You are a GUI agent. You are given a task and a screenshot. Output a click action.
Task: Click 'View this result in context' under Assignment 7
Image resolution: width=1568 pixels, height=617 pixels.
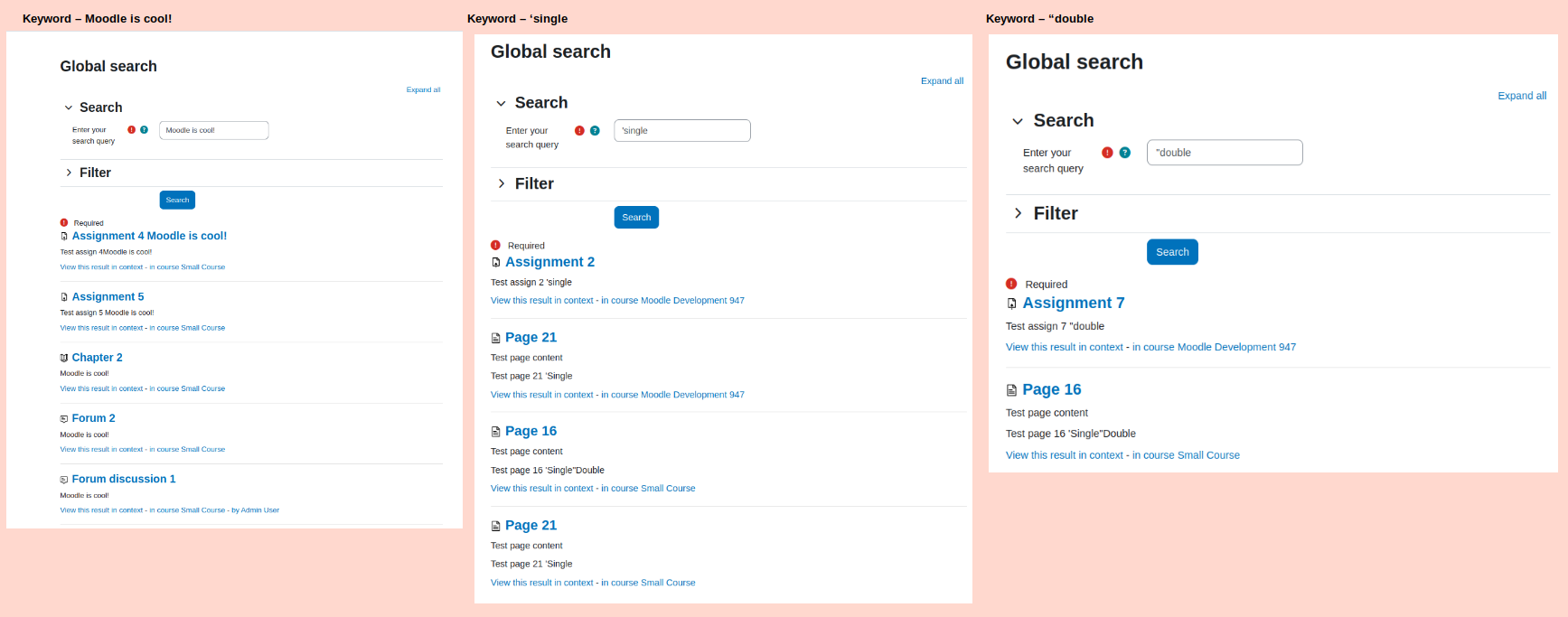click(1065, 347)
